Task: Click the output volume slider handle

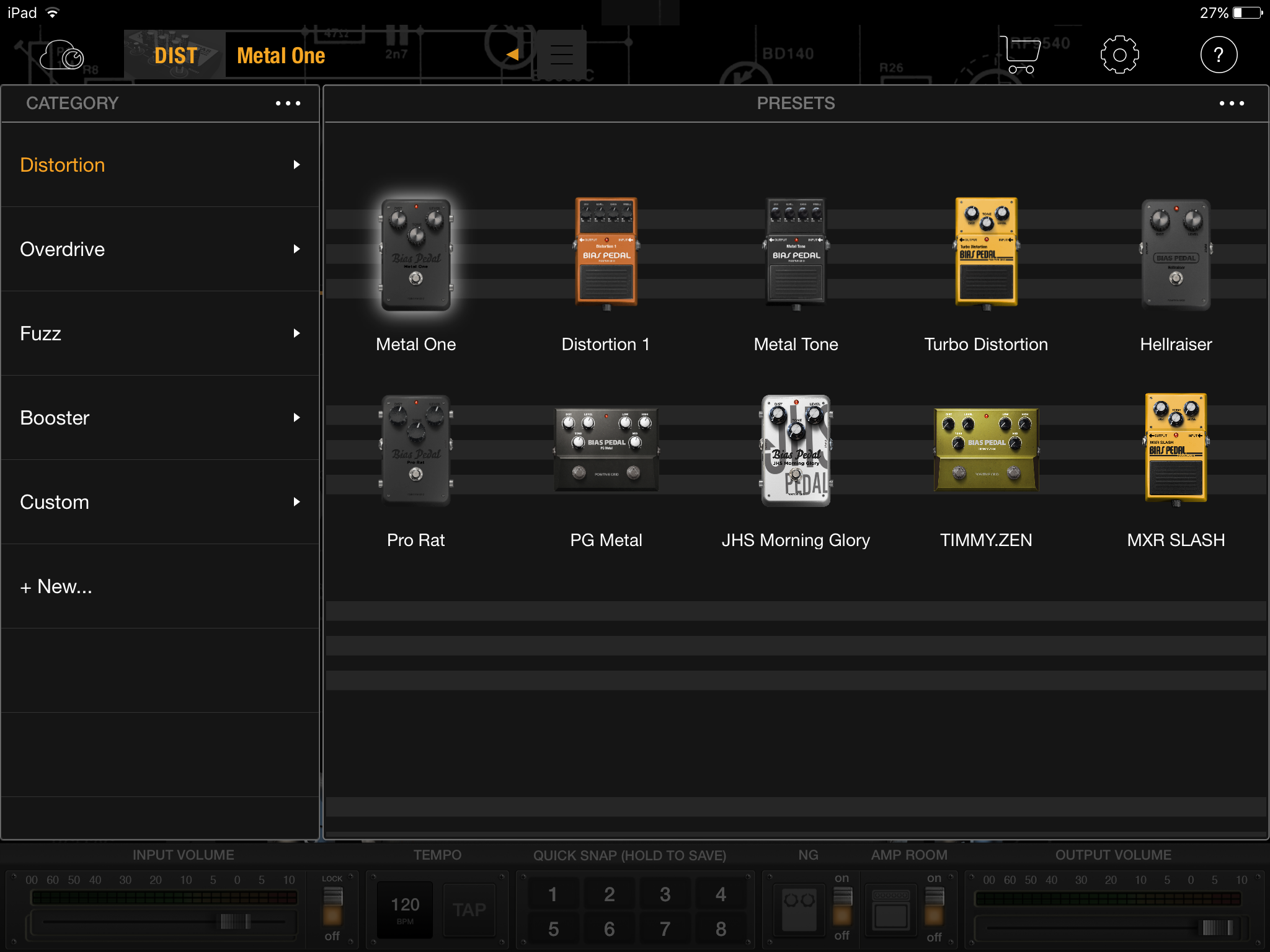Action: tap(1217, 928)
